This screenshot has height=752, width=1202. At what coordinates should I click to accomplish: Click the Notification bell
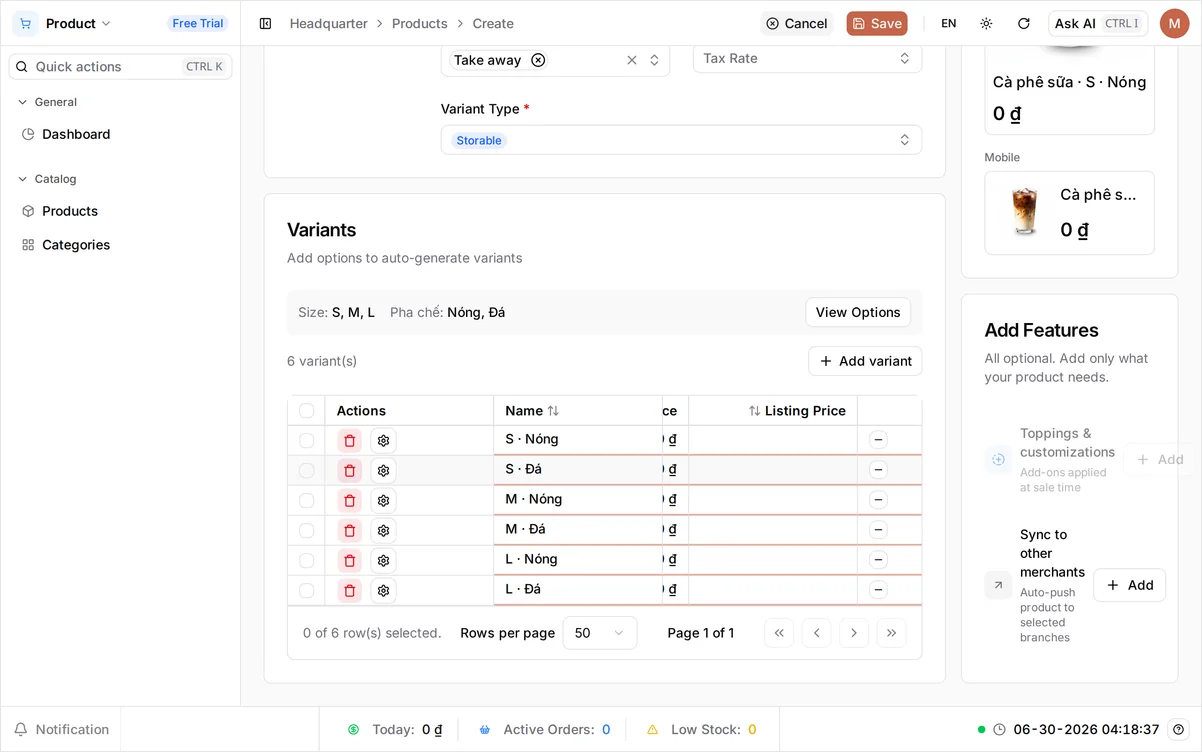click(61, 730)
